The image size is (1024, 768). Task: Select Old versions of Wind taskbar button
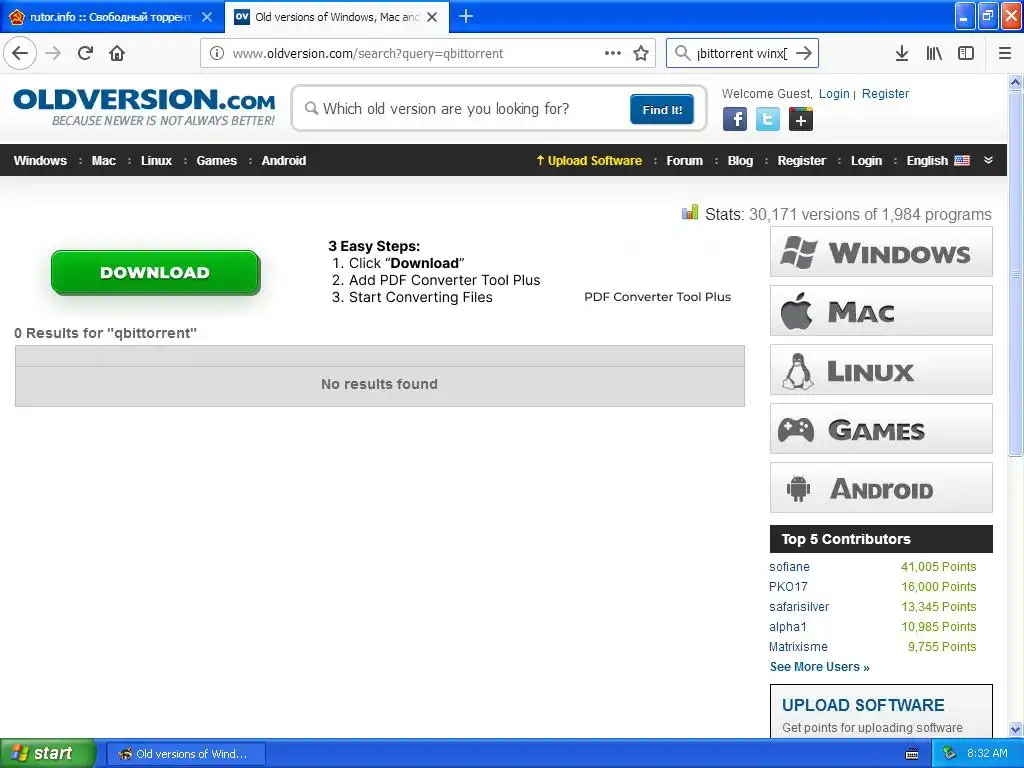[x=185, y=754]
